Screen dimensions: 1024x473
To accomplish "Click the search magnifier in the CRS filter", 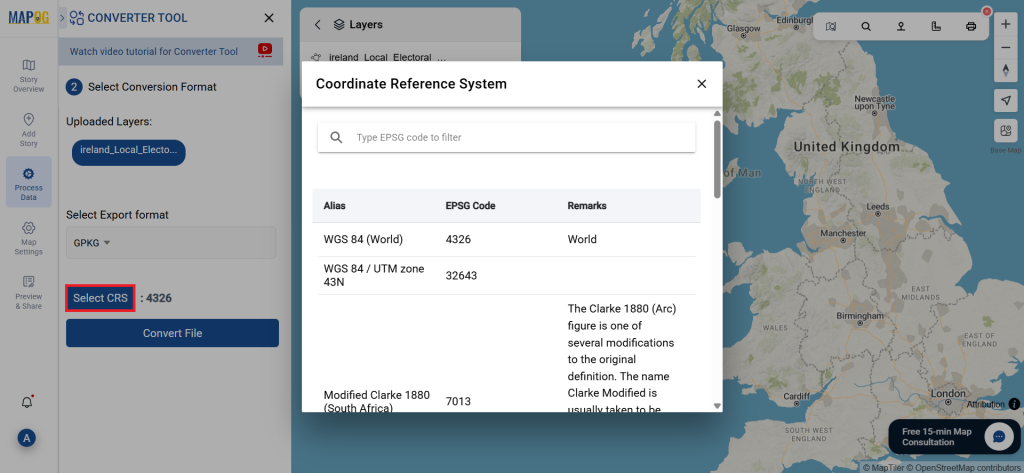I will pos(336,138).
